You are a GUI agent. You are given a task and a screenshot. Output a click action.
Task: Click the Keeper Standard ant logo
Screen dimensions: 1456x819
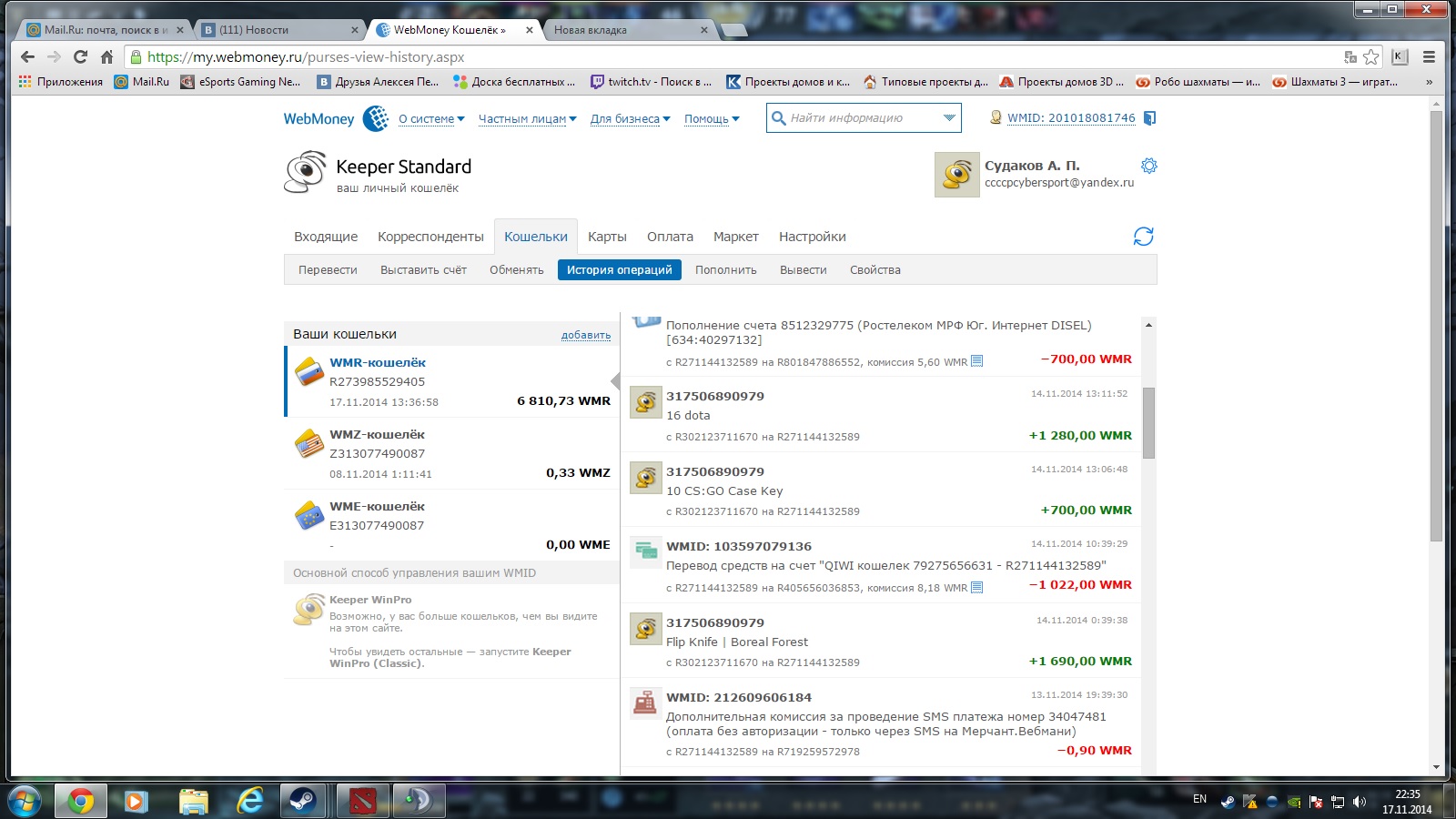pyautogui.click(x=305, y=172)
